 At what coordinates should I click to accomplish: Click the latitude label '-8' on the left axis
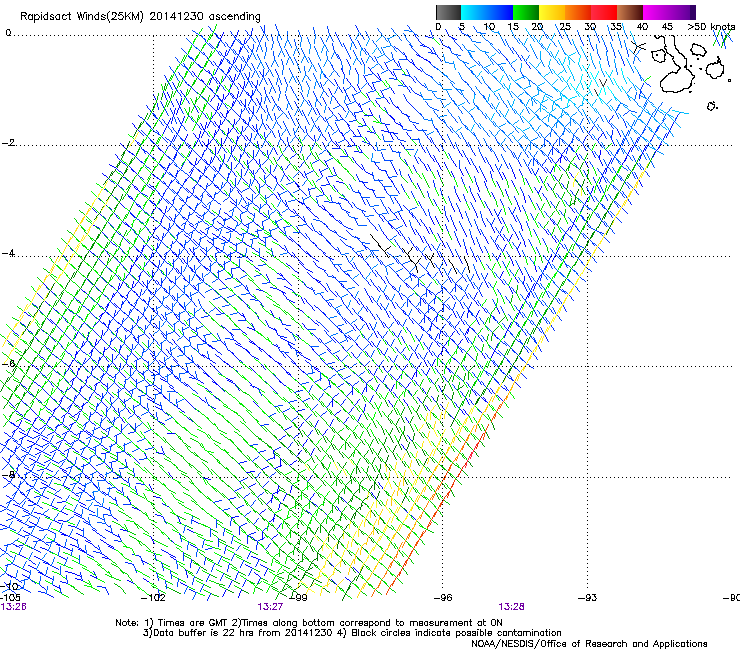click(x=8, y=474)
